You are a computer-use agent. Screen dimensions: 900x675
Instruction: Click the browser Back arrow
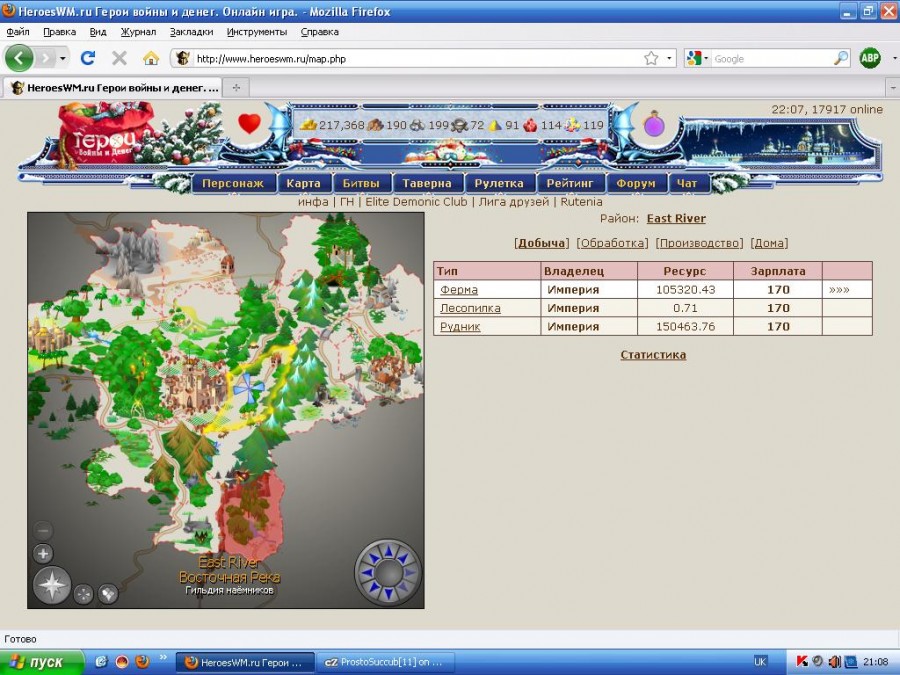click(x=19, y=58)
